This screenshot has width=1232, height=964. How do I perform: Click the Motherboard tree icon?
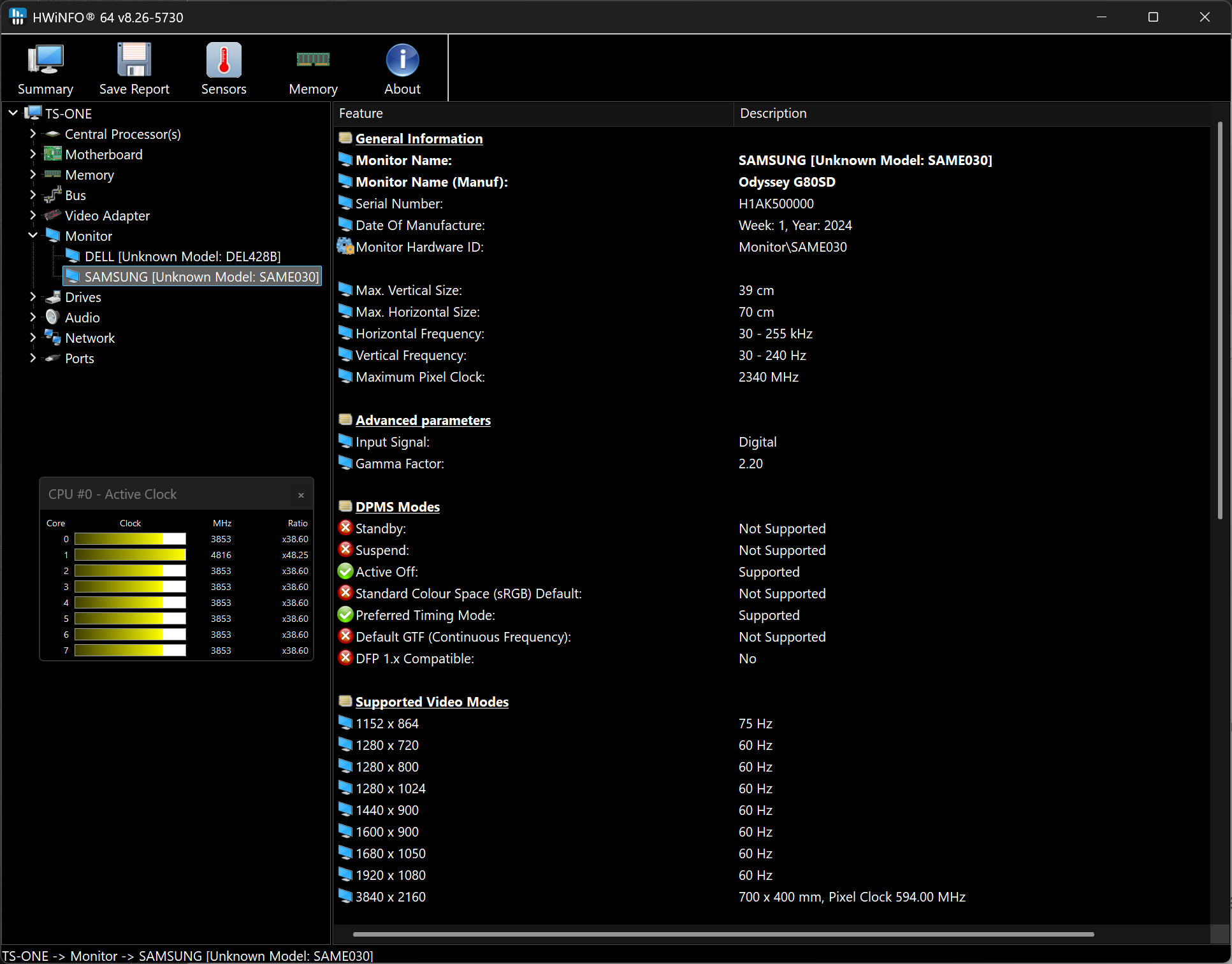point(53,154)
